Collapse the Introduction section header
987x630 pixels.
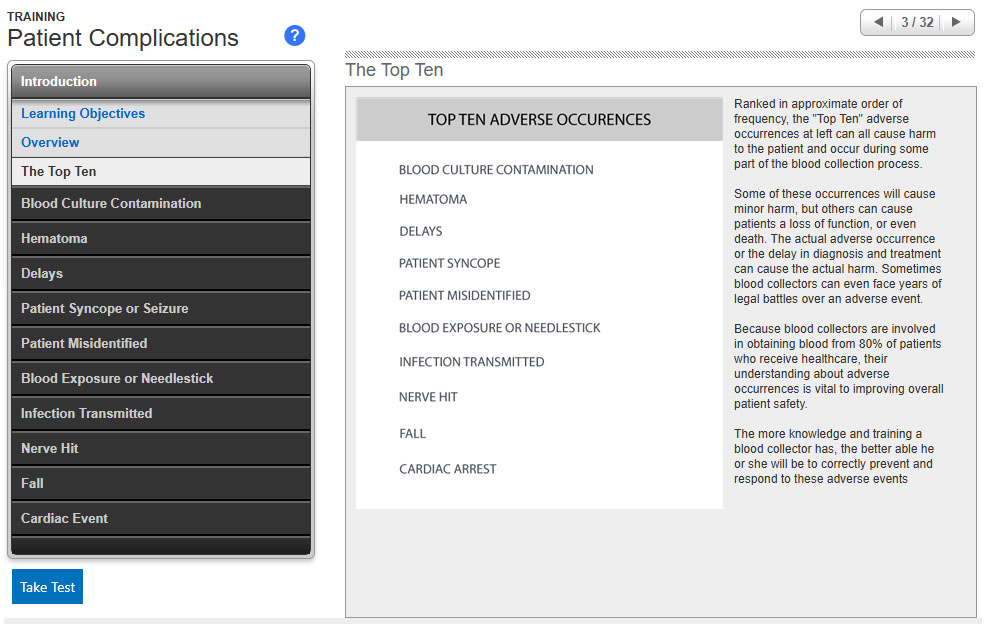click(x=161, y=82)
